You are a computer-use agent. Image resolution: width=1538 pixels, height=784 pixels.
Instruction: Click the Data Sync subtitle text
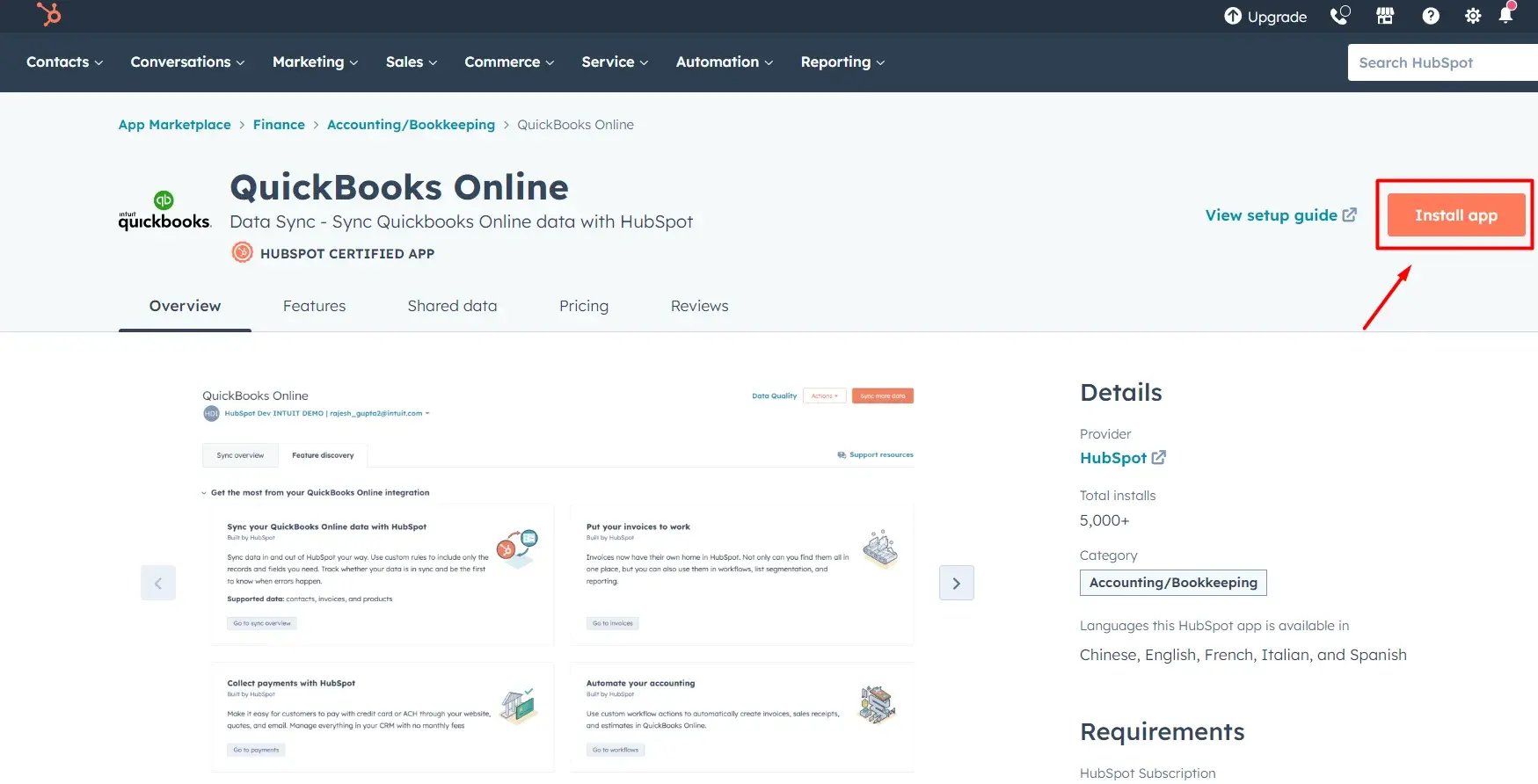point(461,221)
